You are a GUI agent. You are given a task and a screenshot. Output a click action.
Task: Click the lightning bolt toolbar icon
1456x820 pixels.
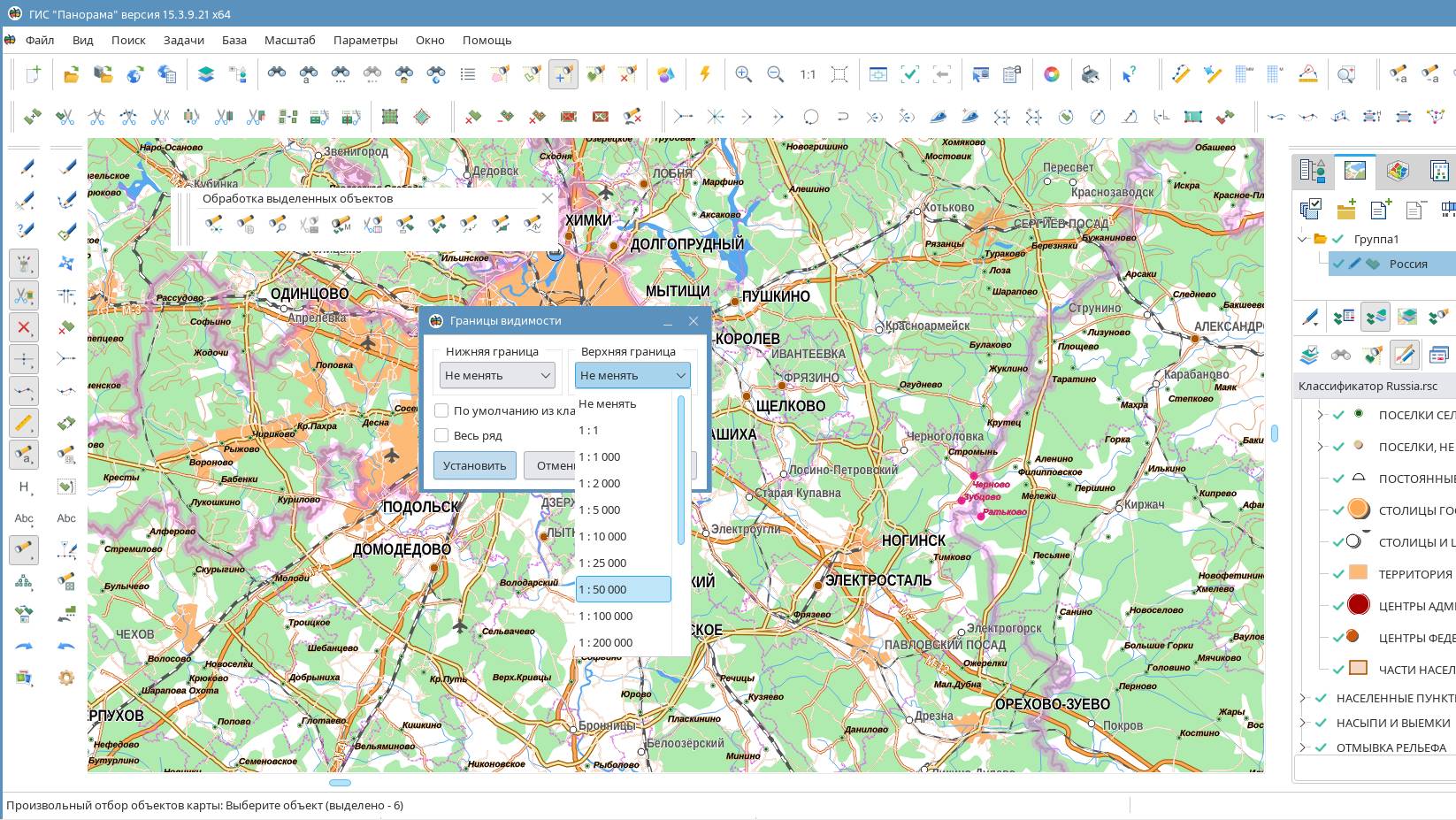click(705, 75)
